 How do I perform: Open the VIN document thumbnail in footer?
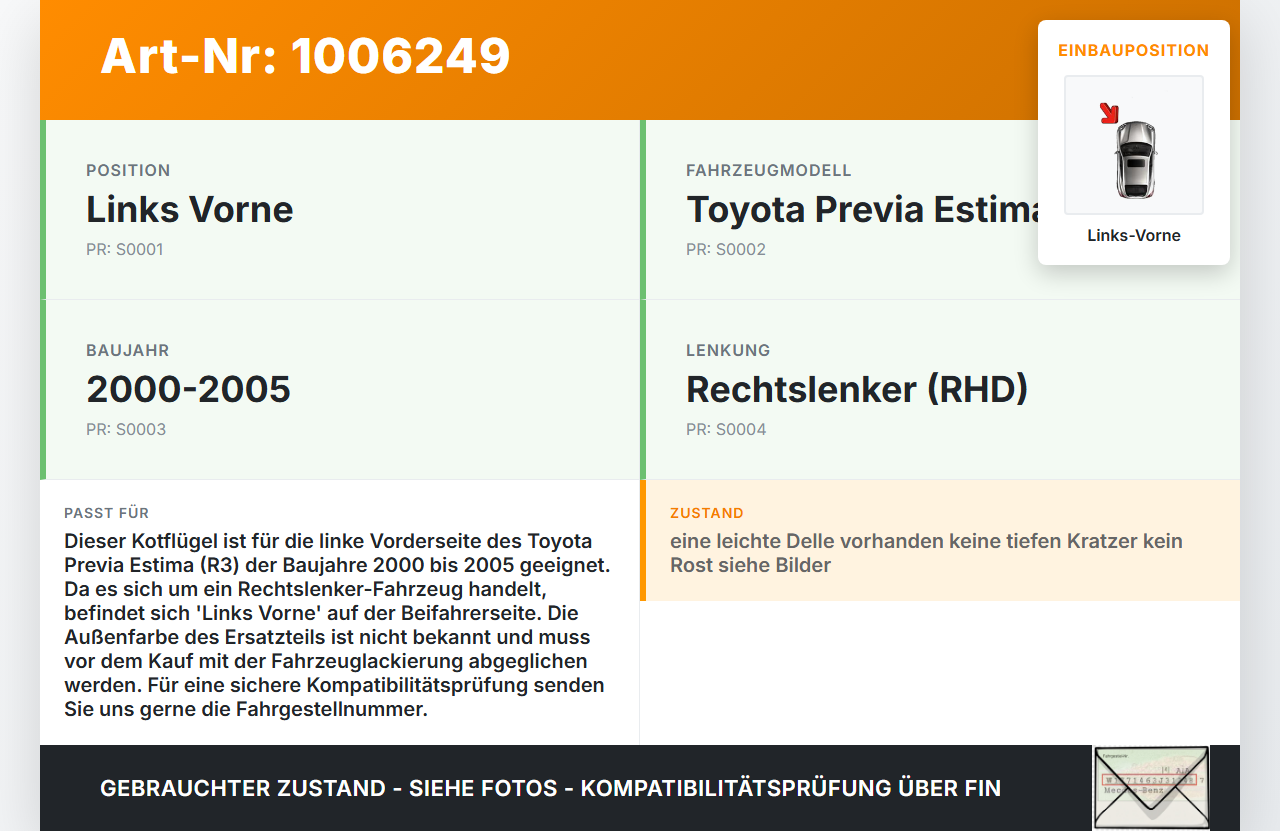click(x=1151, y=788)
